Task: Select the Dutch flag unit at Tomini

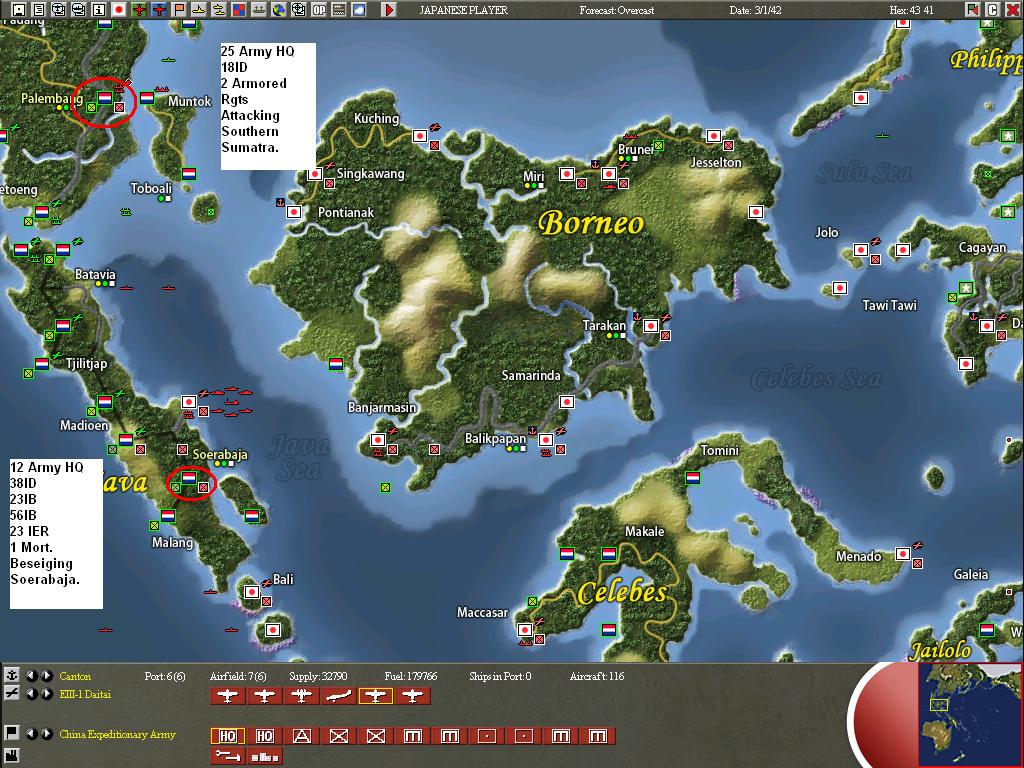Action: (693, 478)
